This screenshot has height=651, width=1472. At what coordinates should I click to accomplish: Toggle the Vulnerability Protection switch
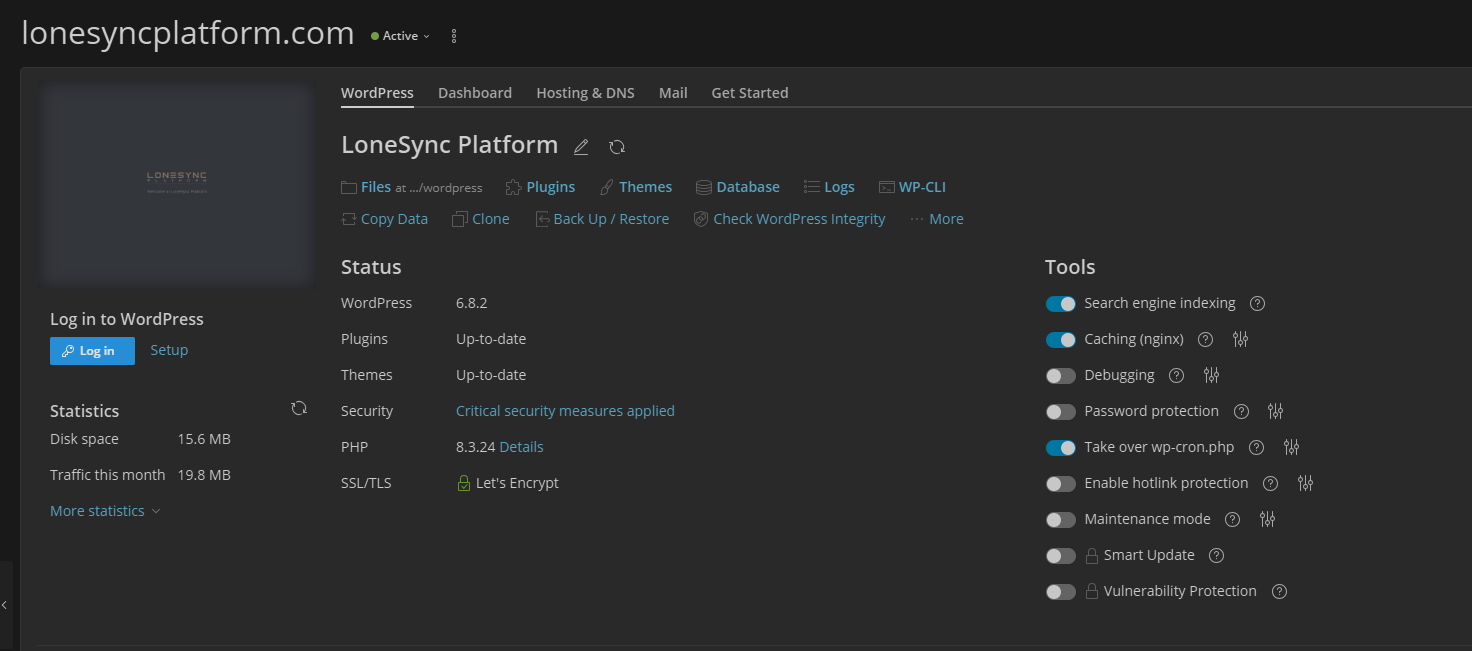tap(1061, 591)
